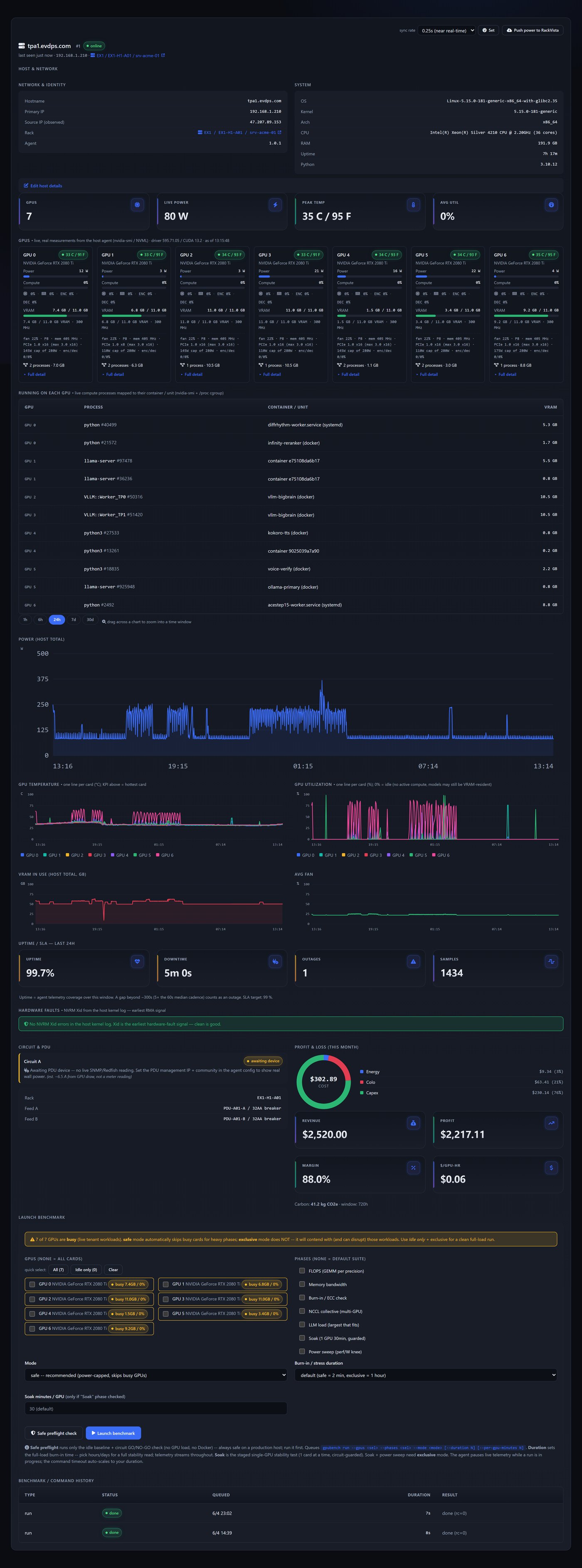
Task: Select the 6h time range tab
Action: click(x=40, y=620)
